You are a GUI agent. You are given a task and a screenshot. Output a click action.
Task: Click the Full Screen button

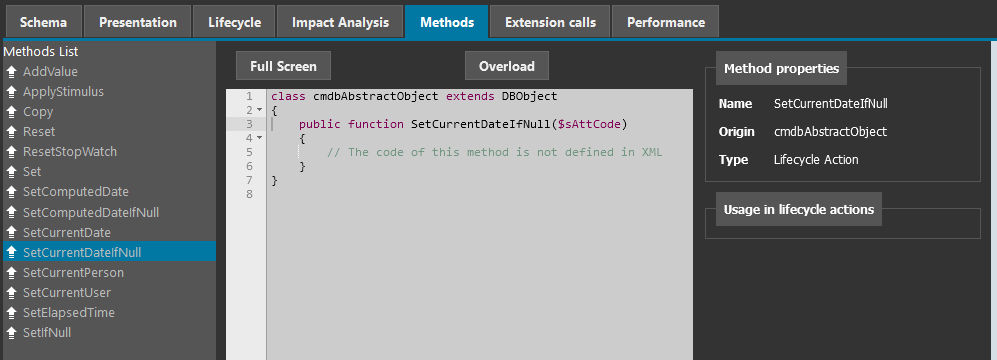coord(283,66)
